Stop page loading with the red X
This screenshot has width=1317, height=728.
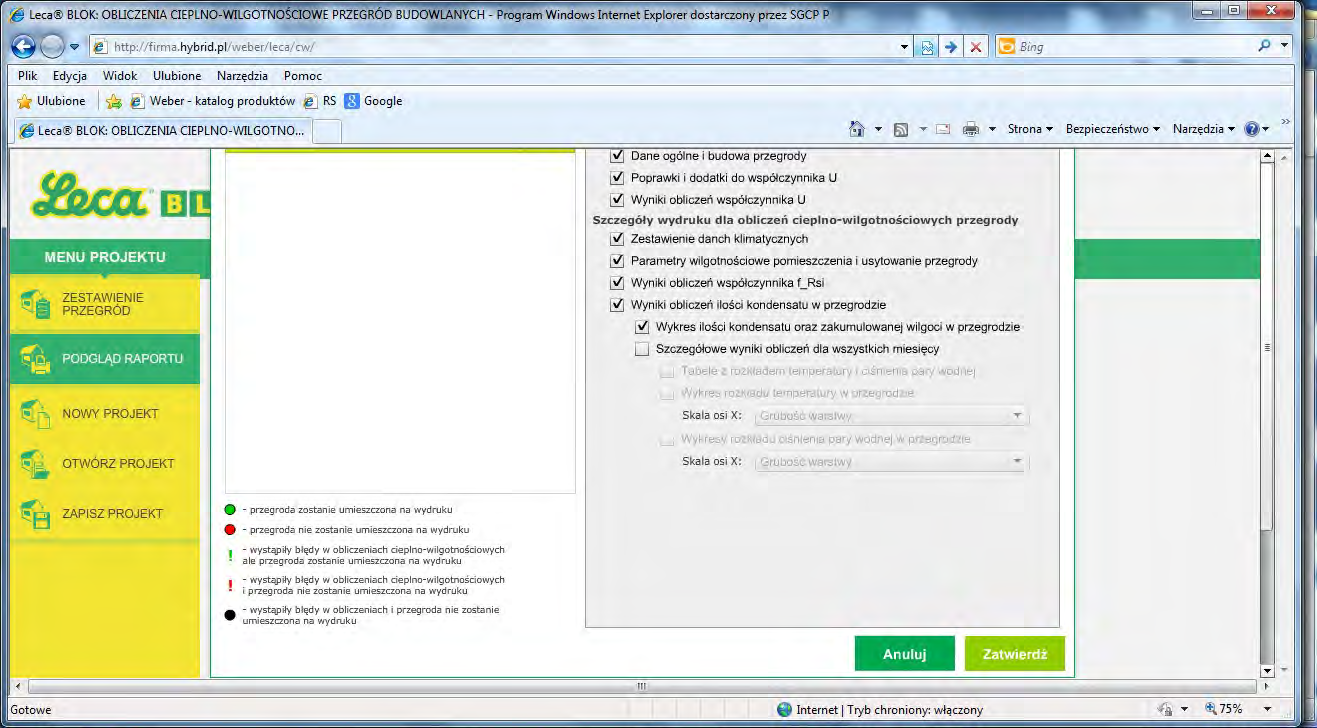976,47
